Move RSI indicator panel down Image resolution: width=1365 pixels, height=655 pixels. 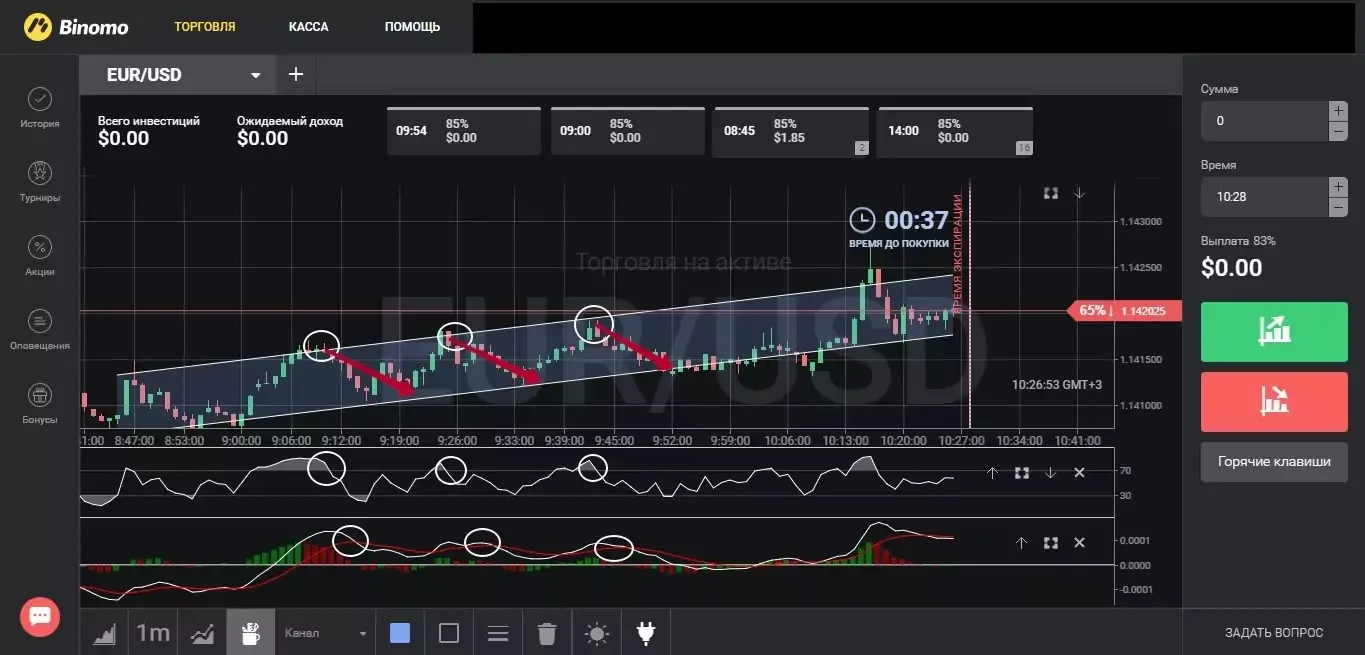1050,473
